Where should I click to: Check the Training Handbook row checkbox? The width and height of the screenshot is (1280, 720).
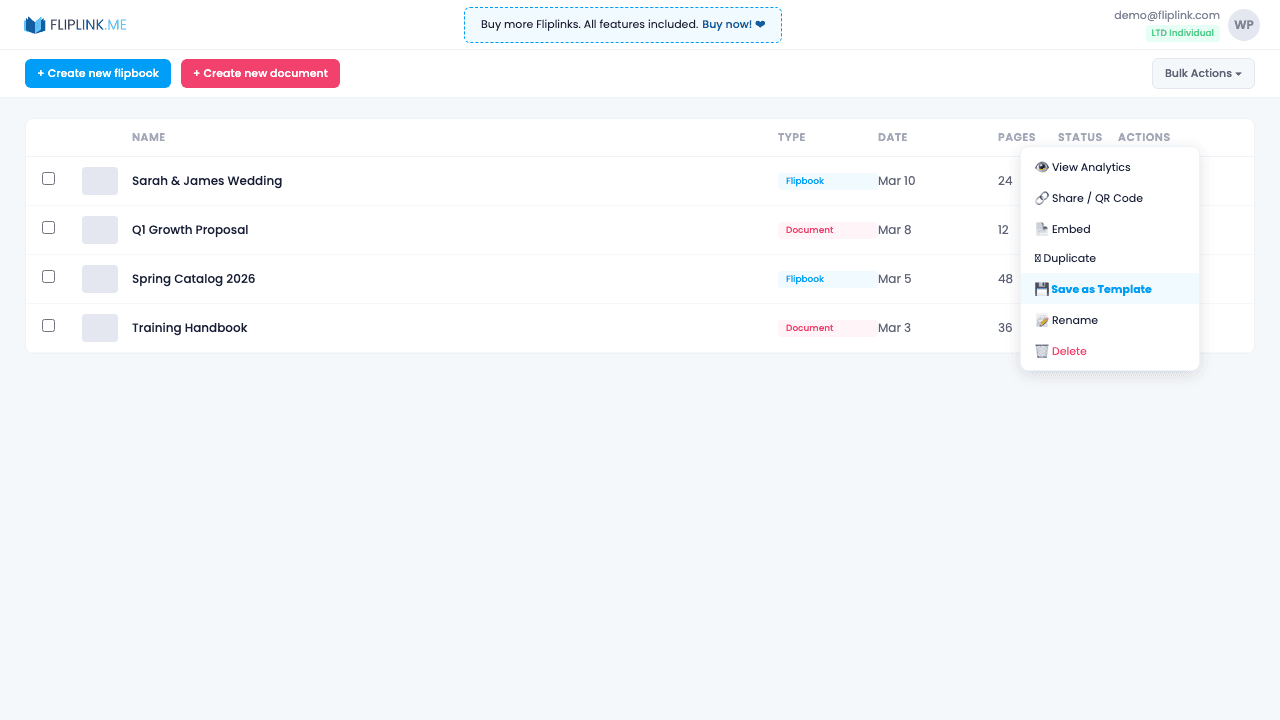pyautogui.click(x=48, y=325)
